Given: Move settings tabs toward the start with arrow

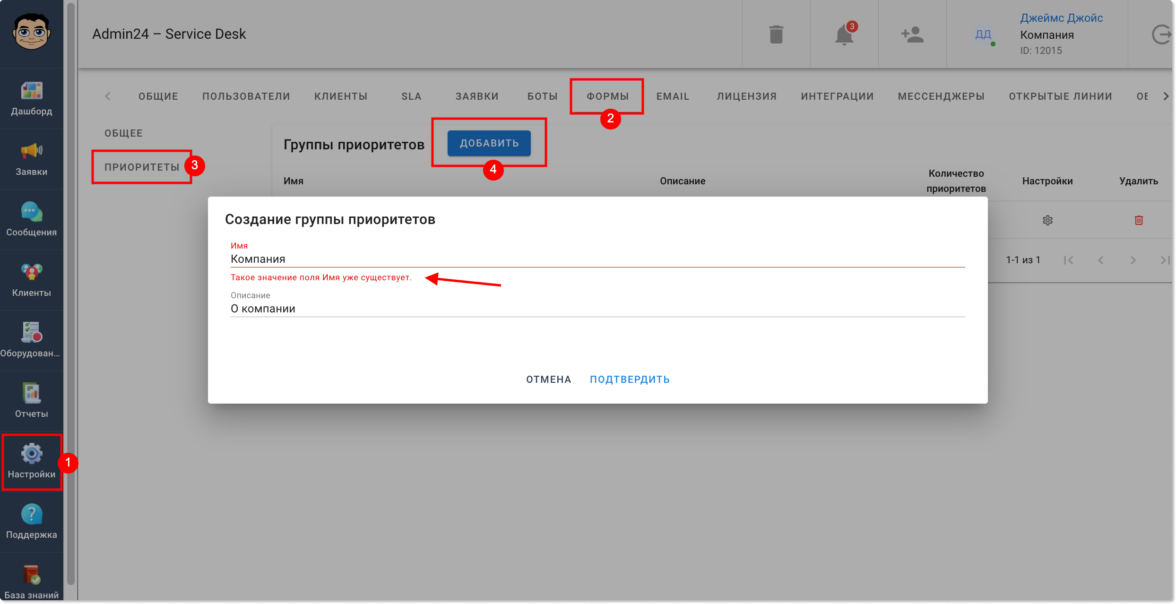Looking at the screenshot, I should tap(108, 96).
